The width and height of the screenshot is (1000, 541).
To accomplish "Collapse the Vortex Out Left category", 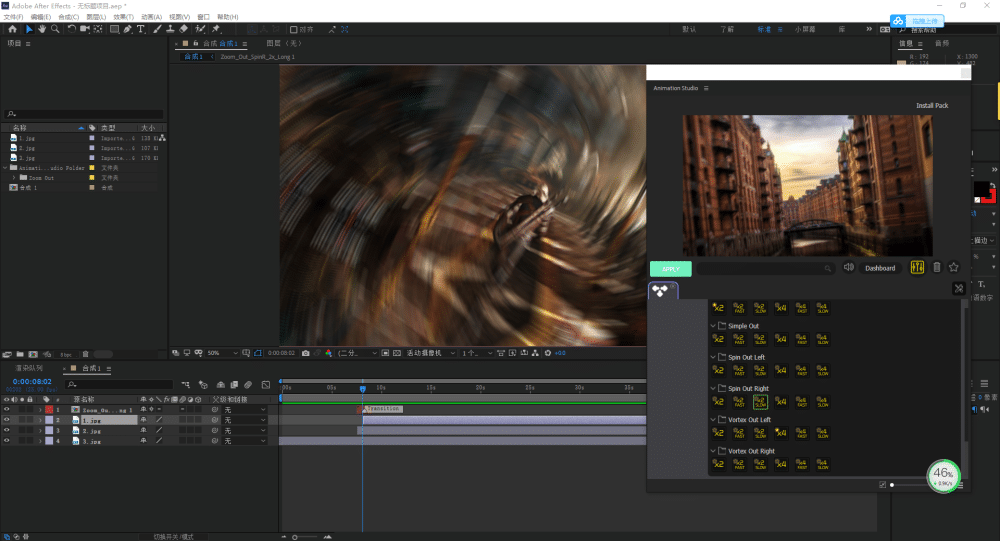I will point(713,419).
